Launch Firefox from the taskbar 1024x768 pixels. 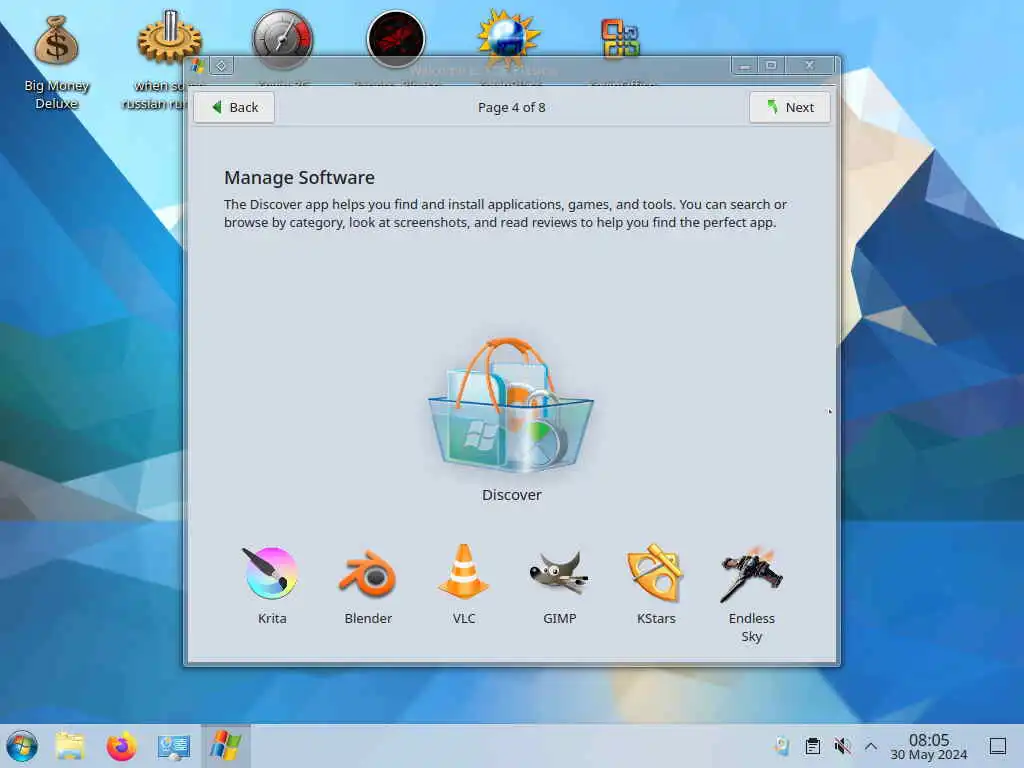tap(121, 746)
